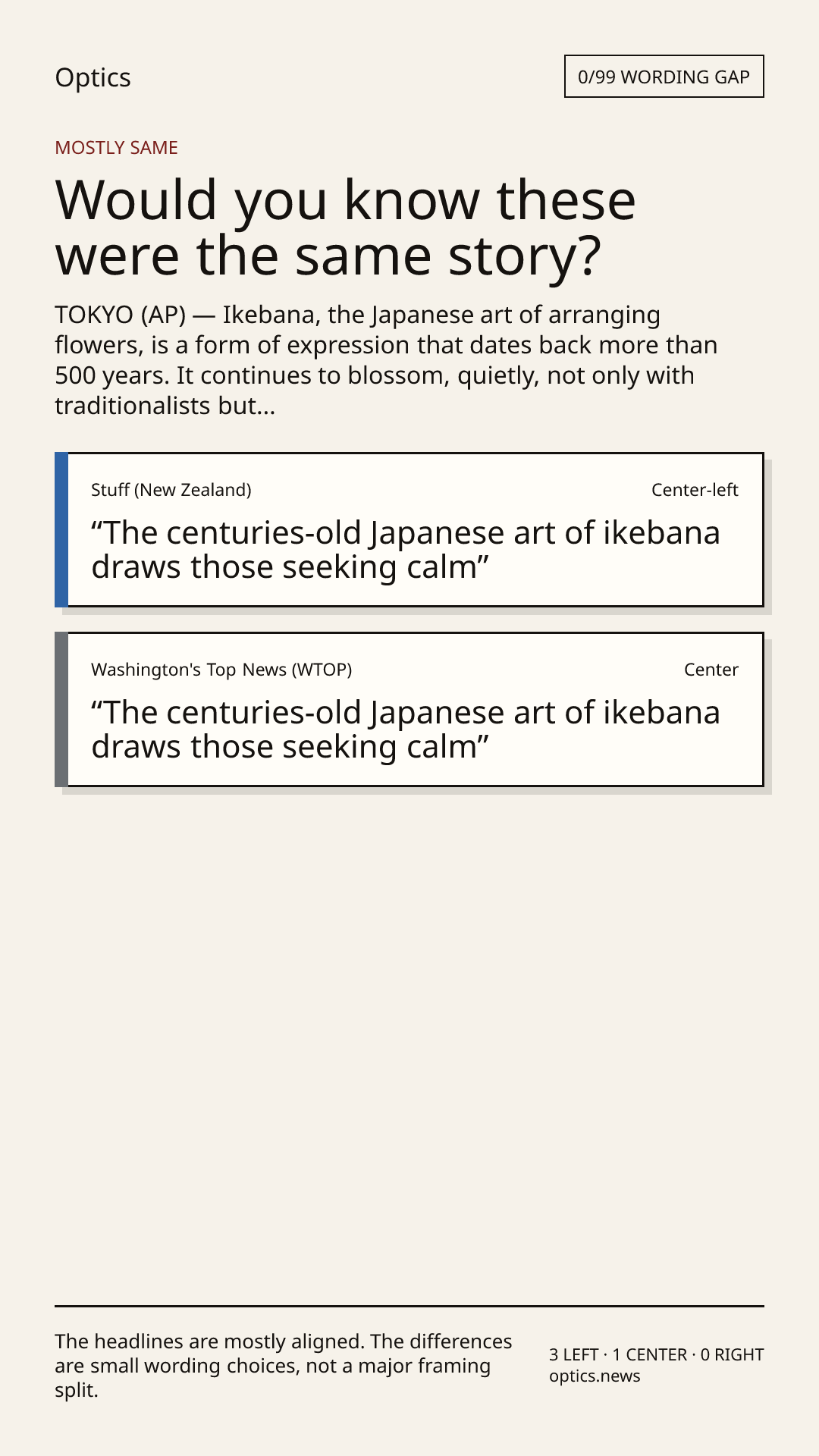This screenshot has height=1456, width=819.
Task: Open the TOKYO (AP) Ikebana summary paragraph
Action: (387, 360)
